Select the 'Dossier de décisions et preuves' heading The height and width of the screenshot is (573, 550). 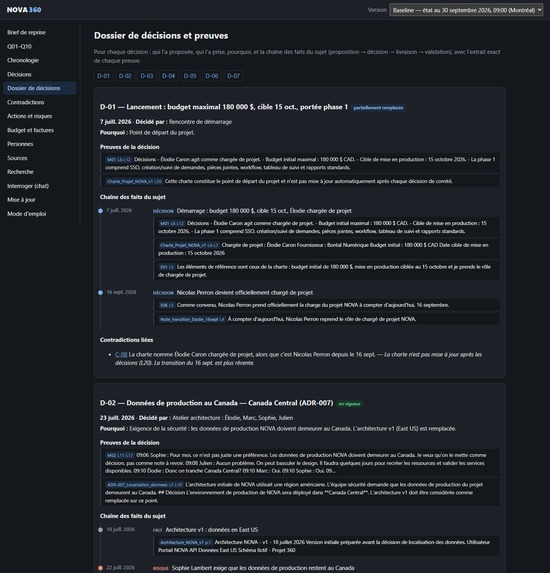coord(161,35)
